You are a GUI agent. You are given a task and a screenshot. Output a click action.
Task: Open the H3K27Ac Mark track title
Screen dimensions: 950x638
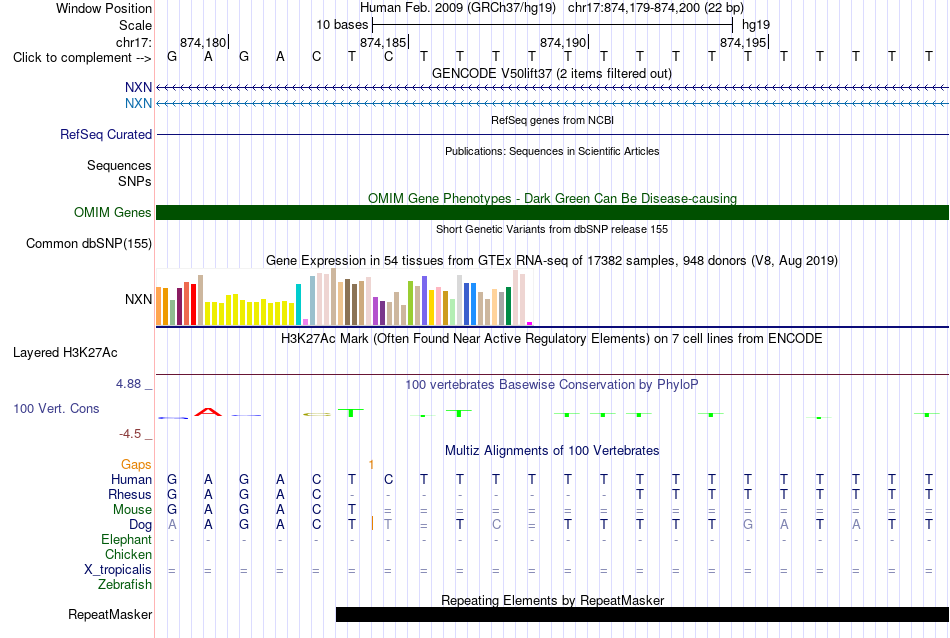(x=551, y=338)
